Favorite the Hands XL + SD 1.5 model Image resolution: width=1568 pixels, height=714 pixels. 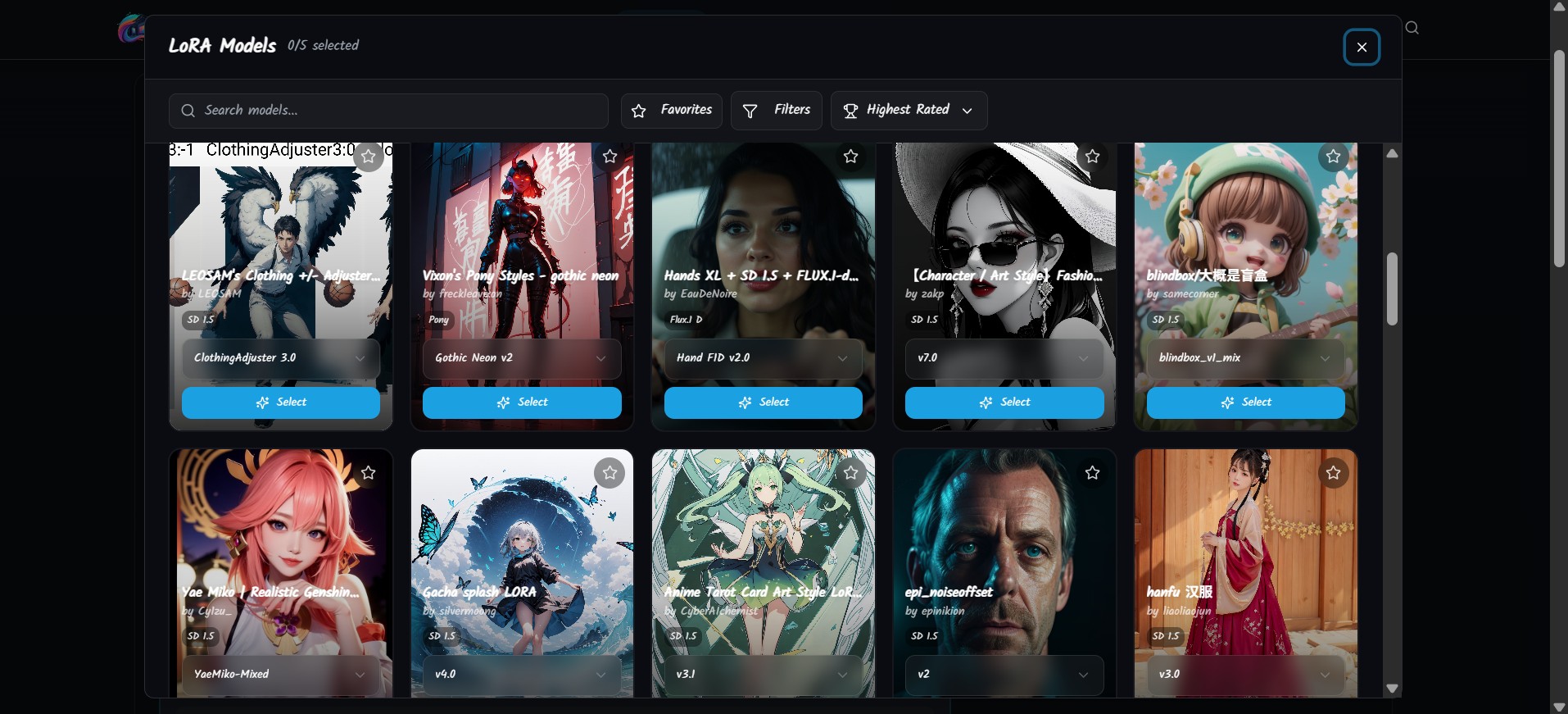(851, 156)
